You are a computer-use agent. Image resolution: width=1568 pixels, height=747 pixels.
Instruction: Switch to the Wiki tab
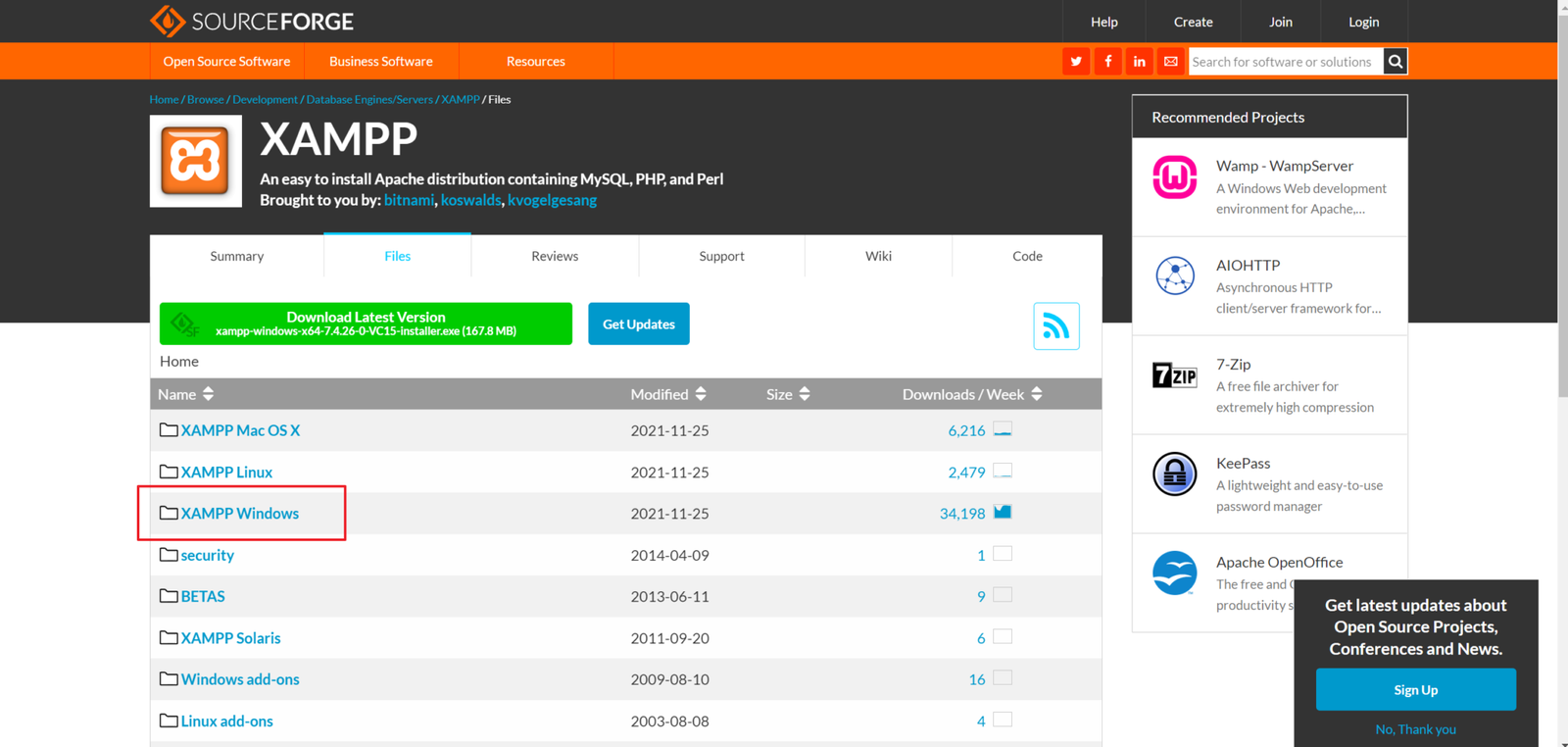pos(878,256)
